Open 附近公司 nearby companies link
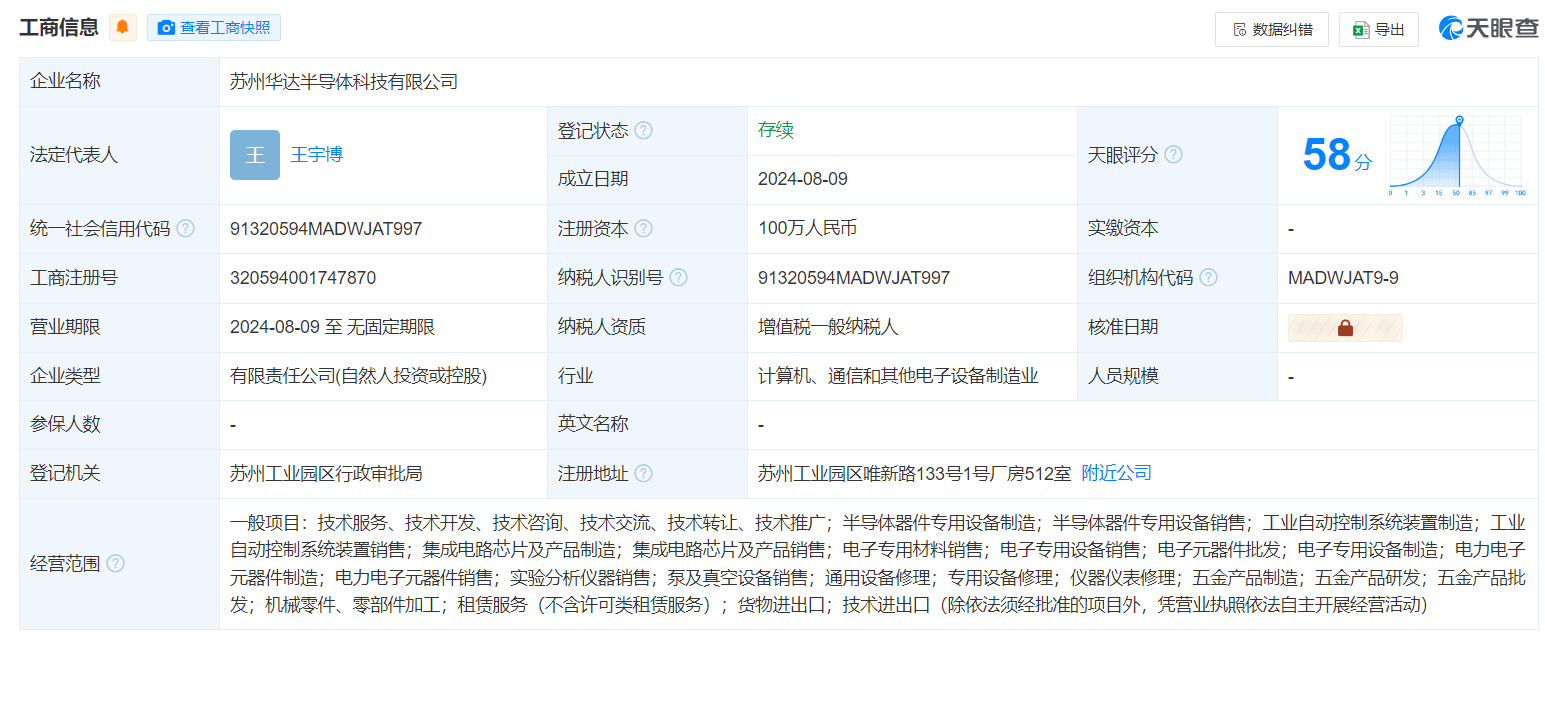The width and height of the screenshot is (1545, 704). 1117,473
